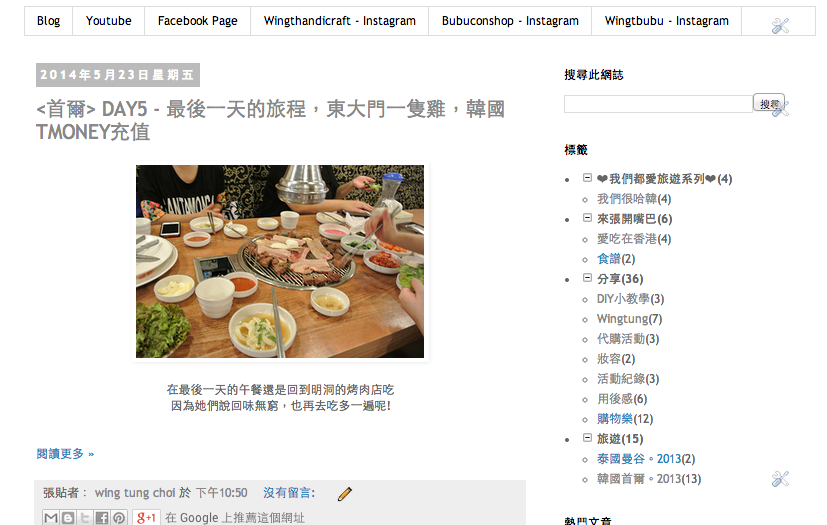Share post on Pinterest icon
Screen dimensions: 827x525
click(119, 518)
